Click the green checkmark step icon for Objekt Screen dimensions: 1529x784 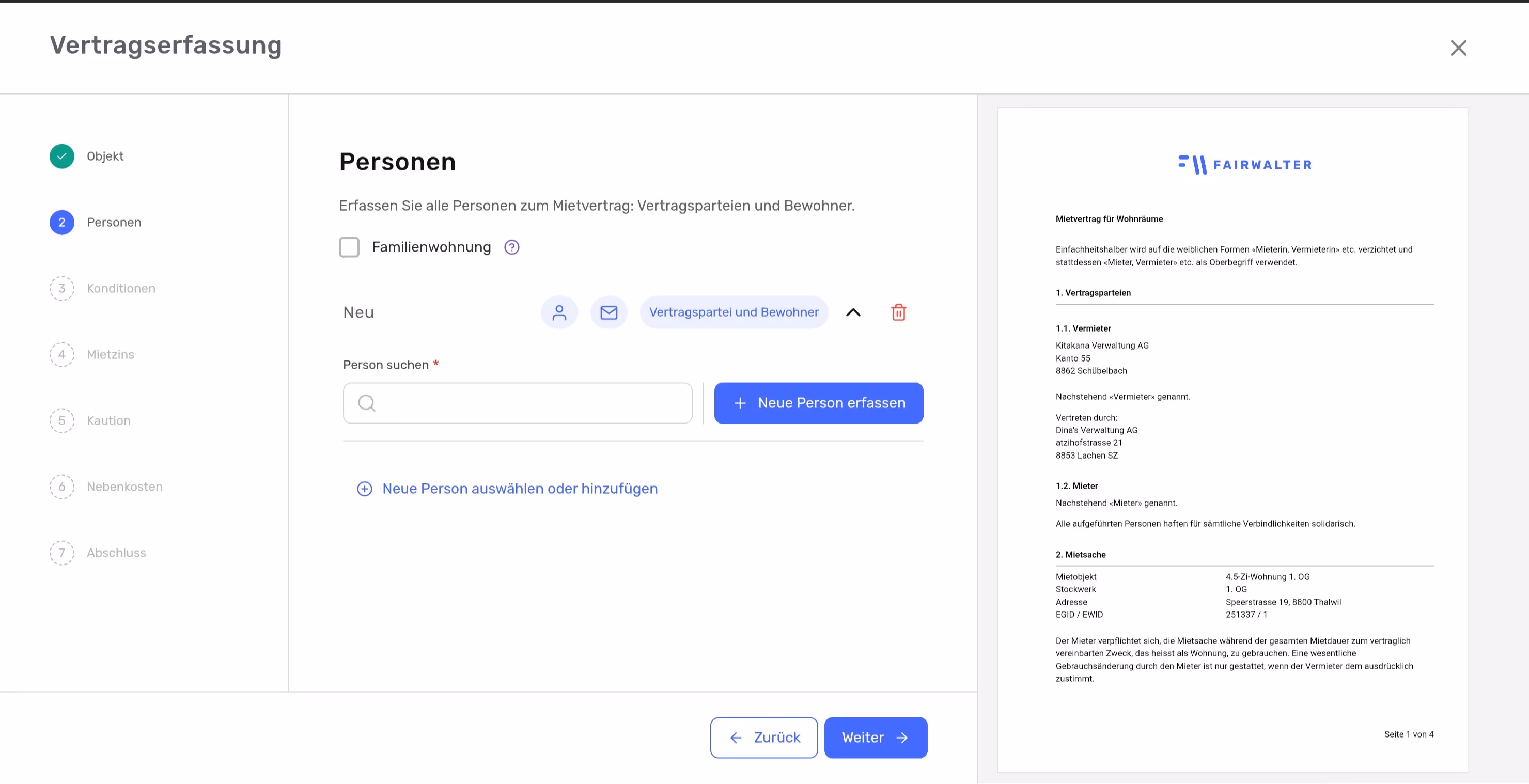pyautogui.click(x=62, y=156)
